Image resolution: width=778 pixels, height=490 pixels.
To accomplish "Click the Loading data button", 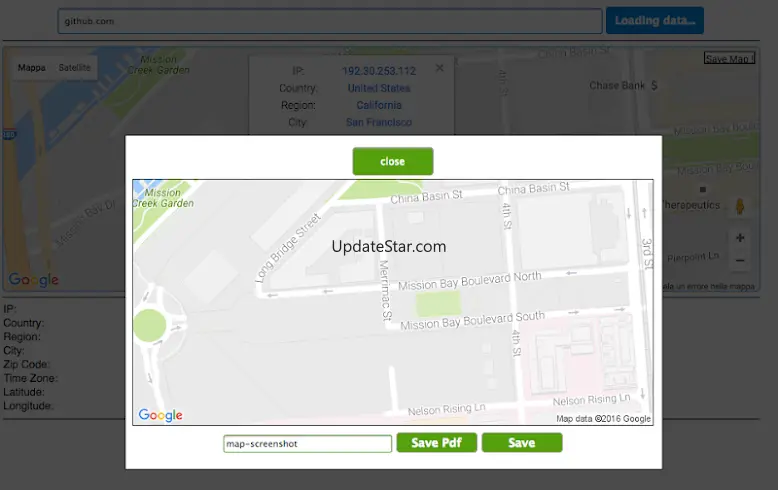I will (654, 20).
